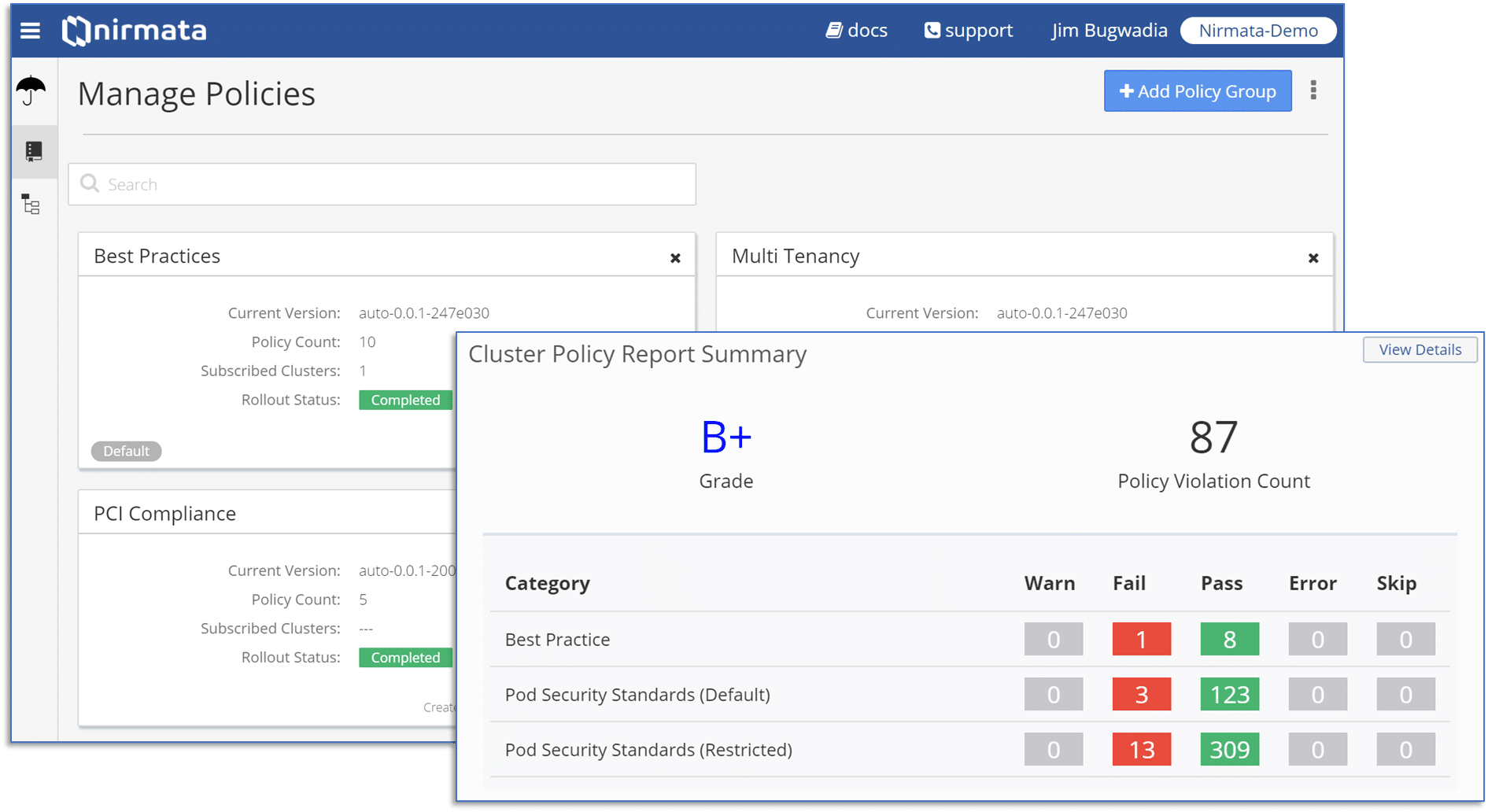1488x812 pixels.
Task: Click the Skip column header
Action: click(x=1397, y=583)
